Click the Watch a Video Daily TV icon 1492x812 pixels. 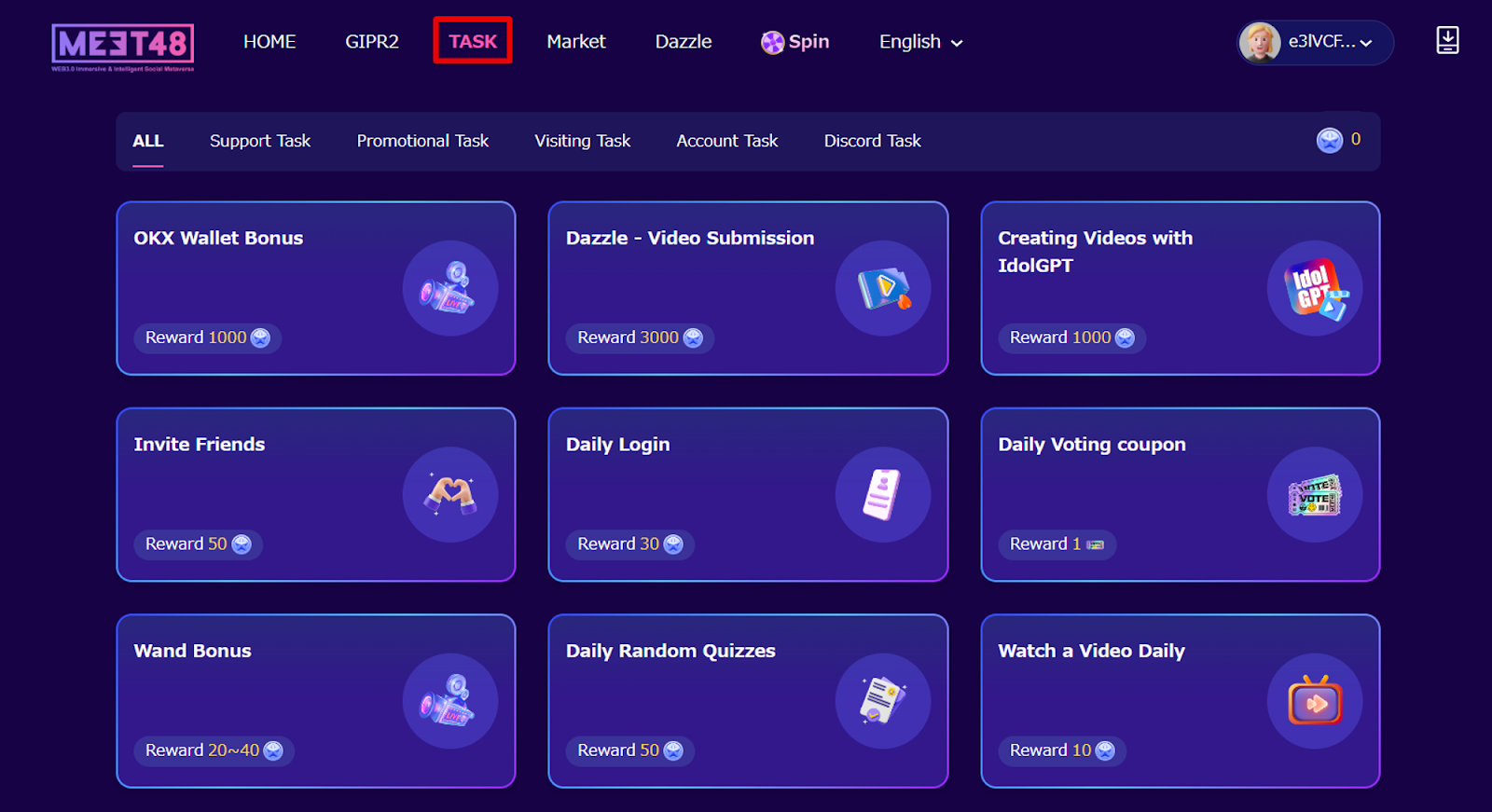pyautogui.click(x=1314, y=701)
